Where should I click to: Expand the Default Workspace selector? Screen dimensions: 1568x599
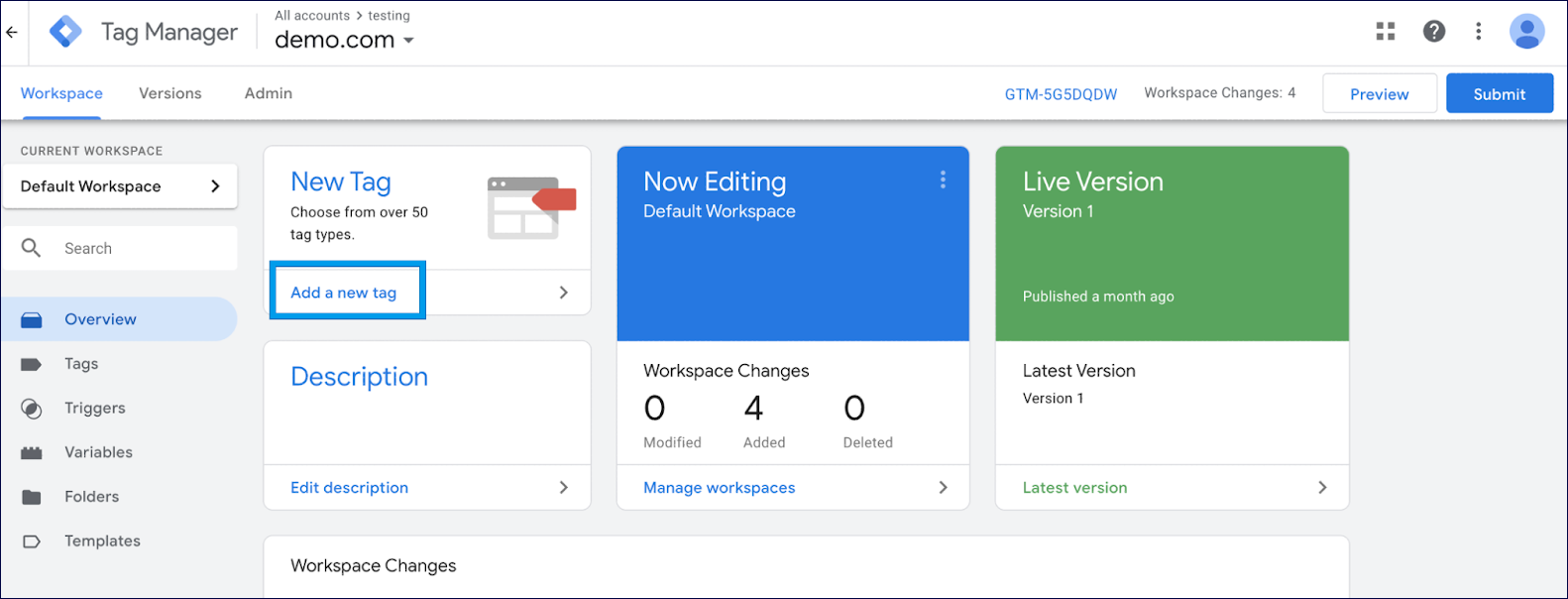click(120, 186)
